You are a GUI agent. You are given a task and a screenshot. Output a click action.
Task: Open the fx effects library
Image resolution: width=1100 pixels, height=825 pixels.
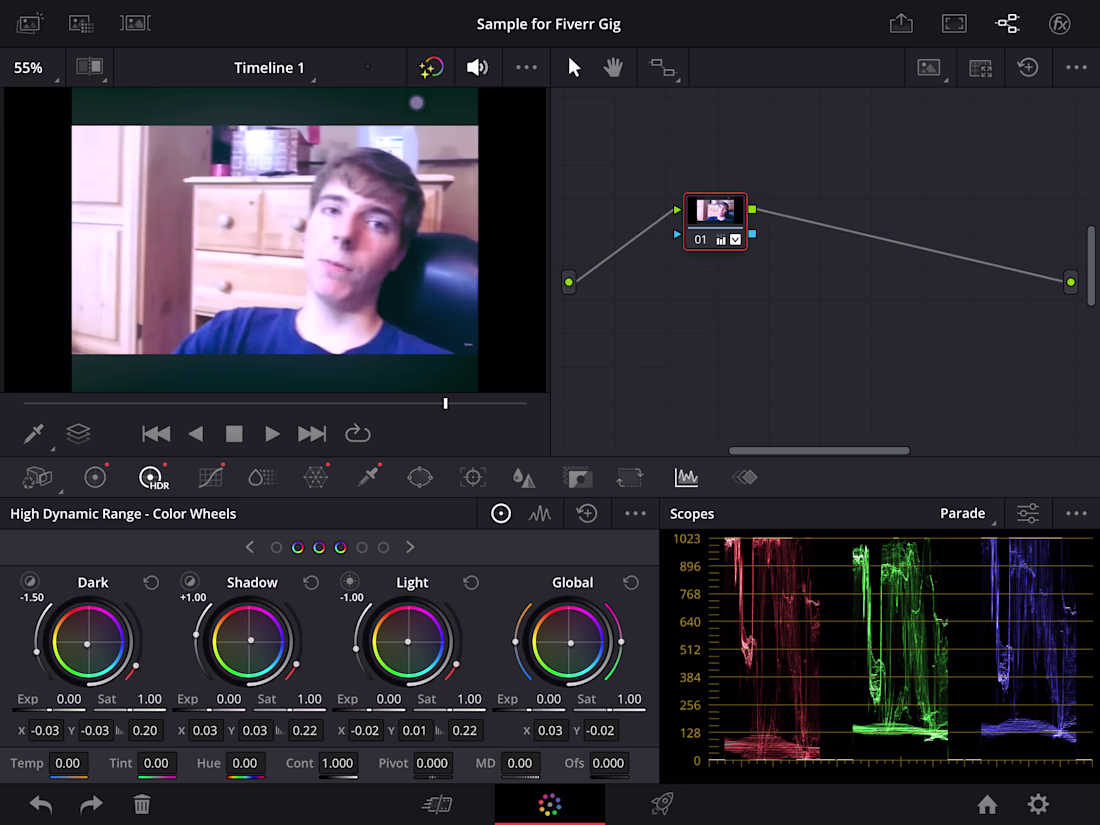pyautogui.click(x=1059, y=24)
